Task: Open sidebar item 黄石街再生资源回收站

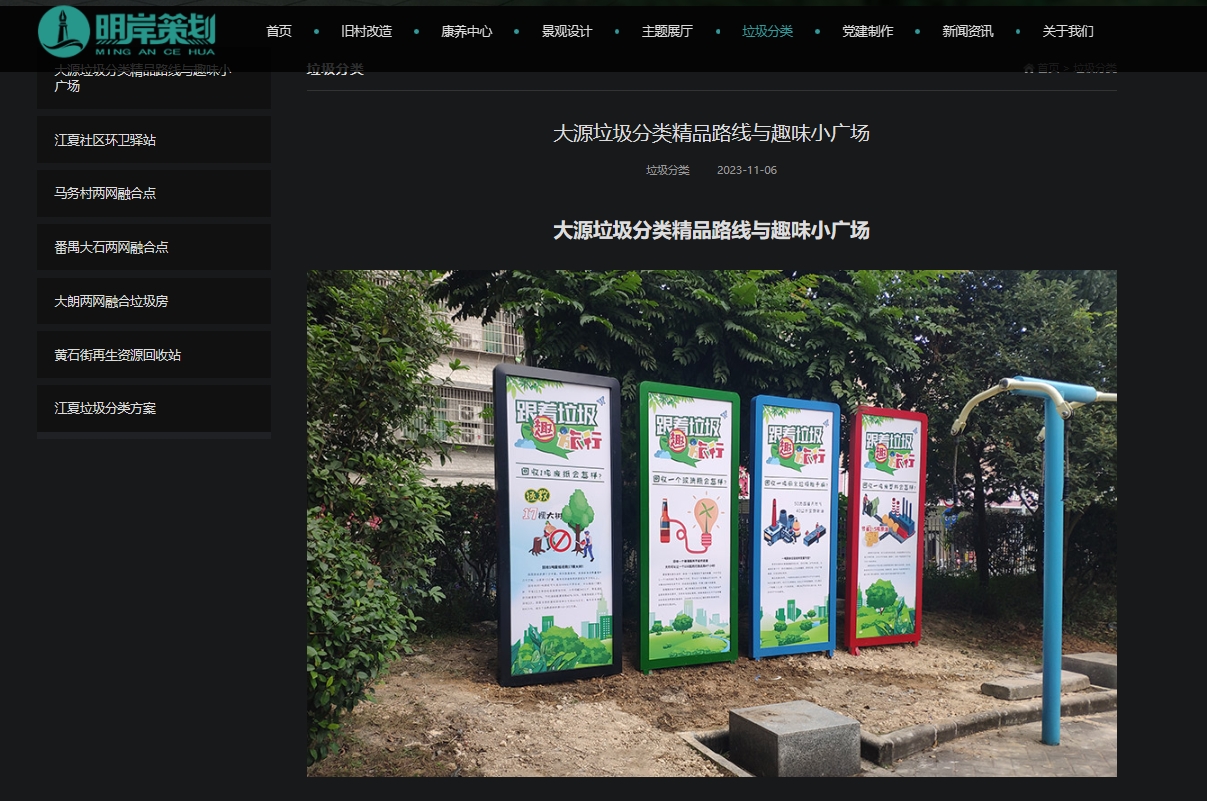Action: tap(154, 355)
